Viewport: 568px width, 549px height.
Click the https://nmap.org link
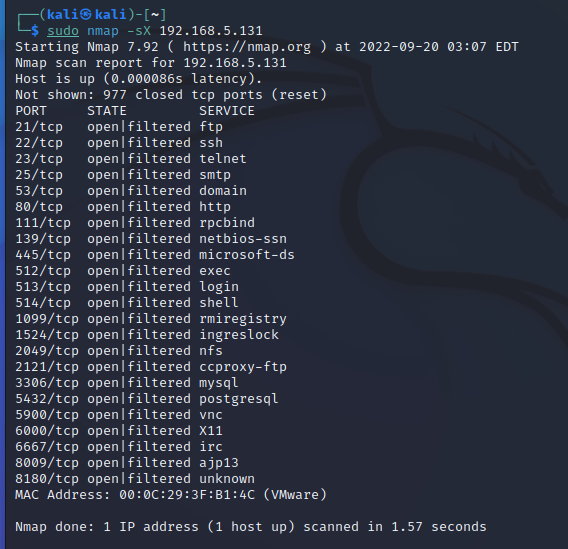coord(247,47)
